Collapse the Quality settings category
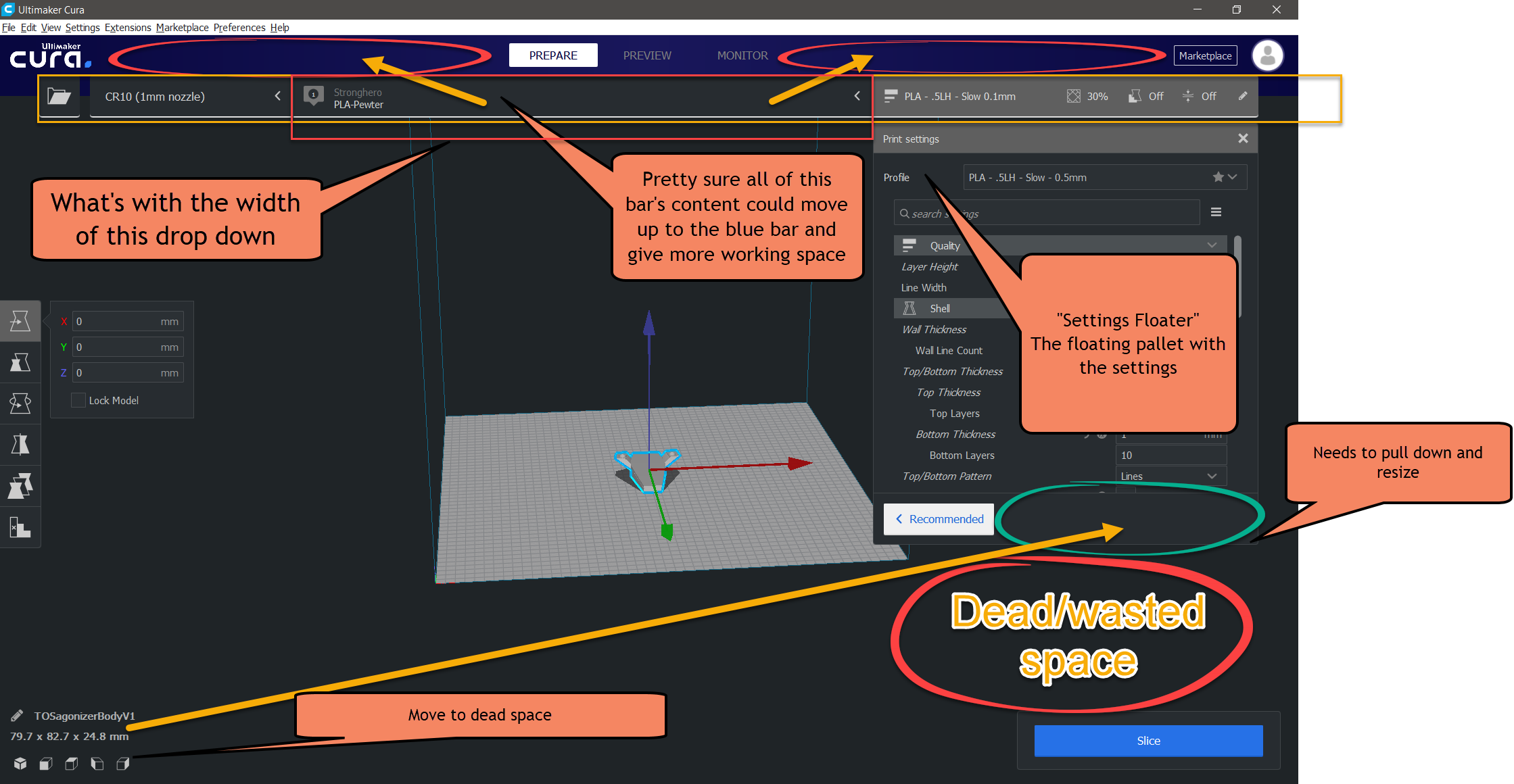 (x=1212, y=245)
